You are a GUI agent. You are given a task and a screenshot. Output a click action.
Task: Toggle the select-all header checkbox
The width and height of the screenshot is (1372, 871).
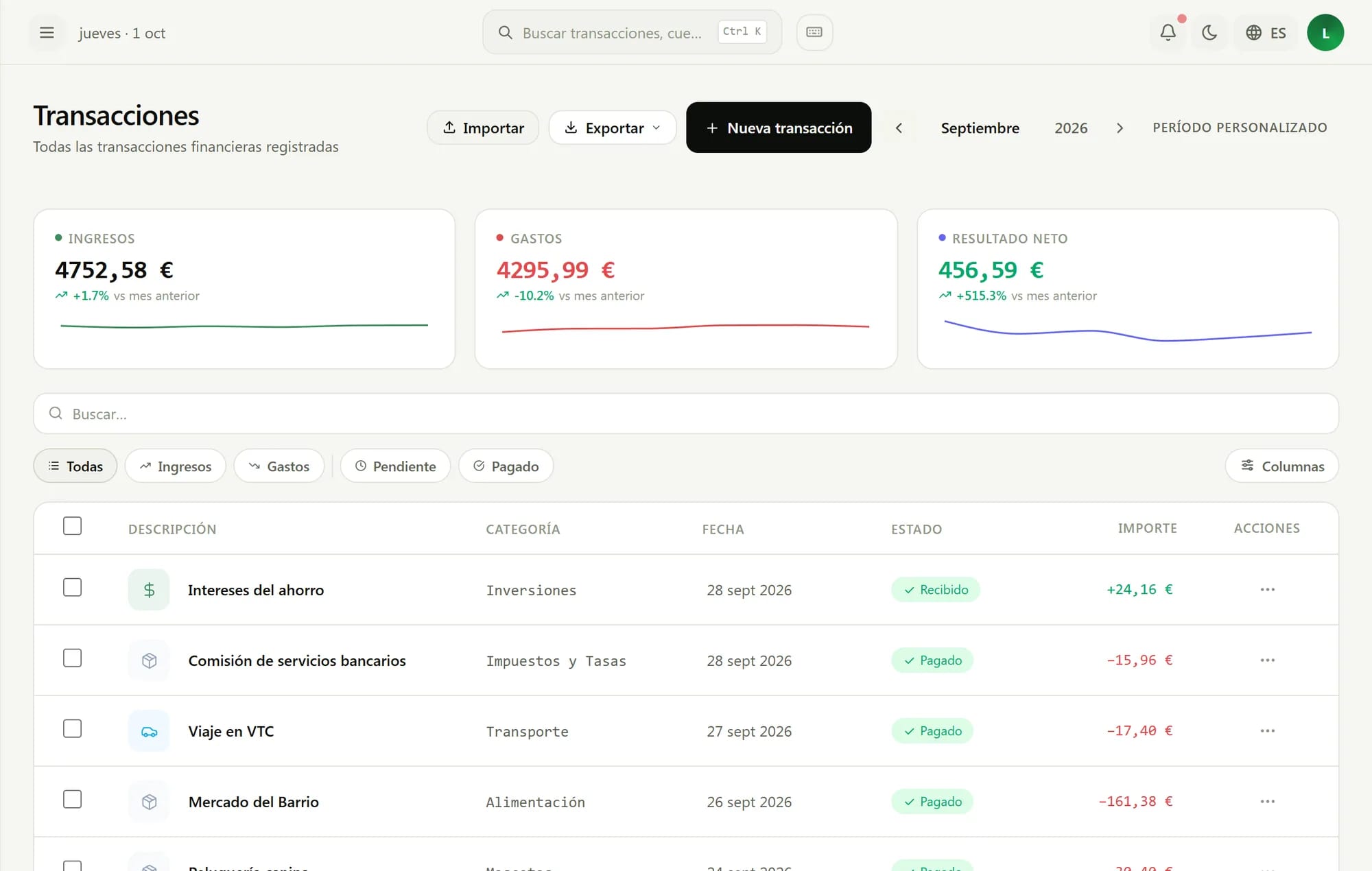point(72,526)
